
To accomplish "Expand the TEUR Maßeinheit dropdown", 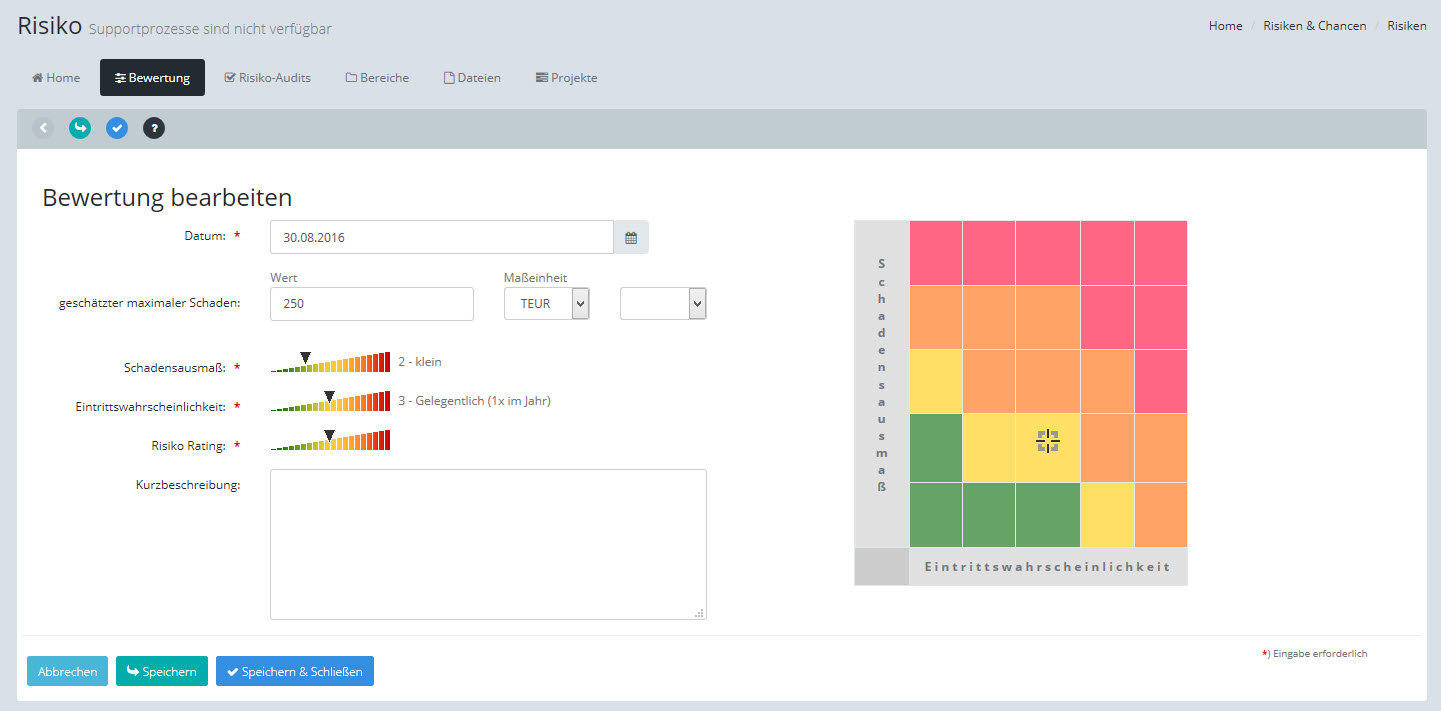I will pos(546,304).
